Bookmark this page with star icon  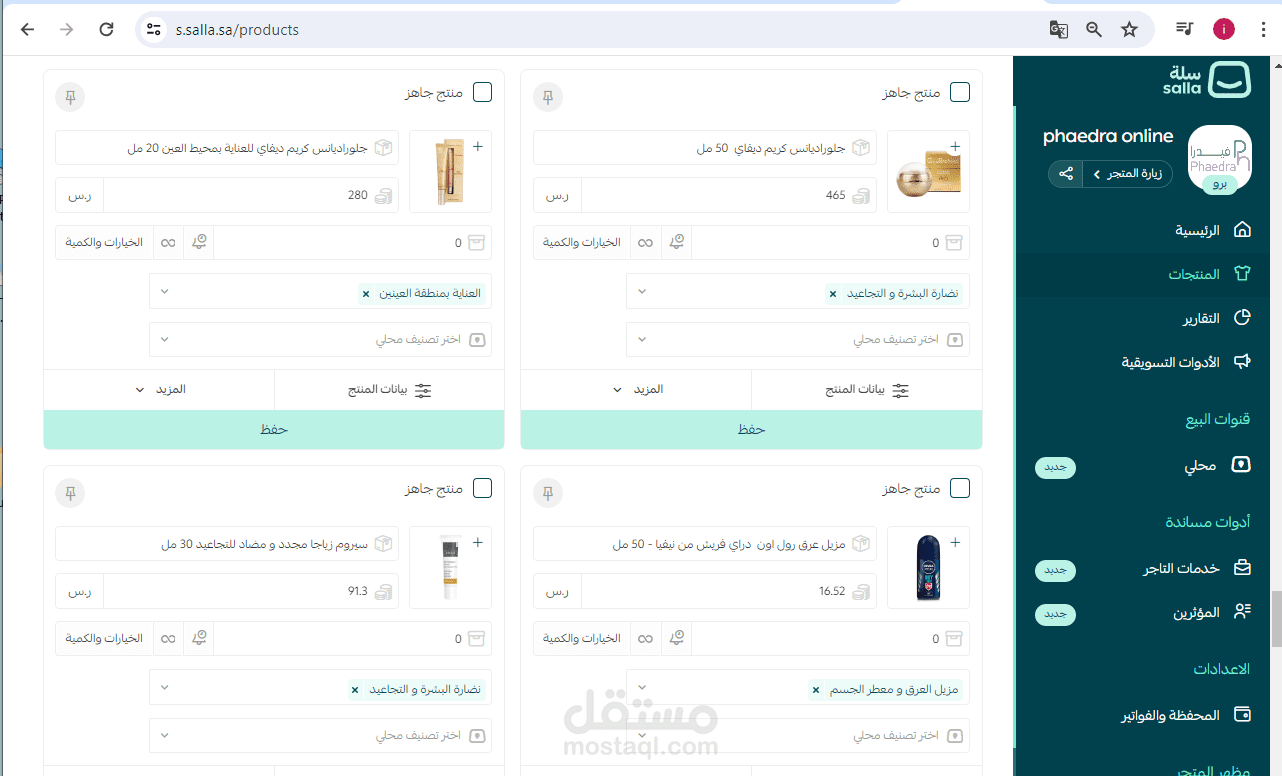[1129, 30]
